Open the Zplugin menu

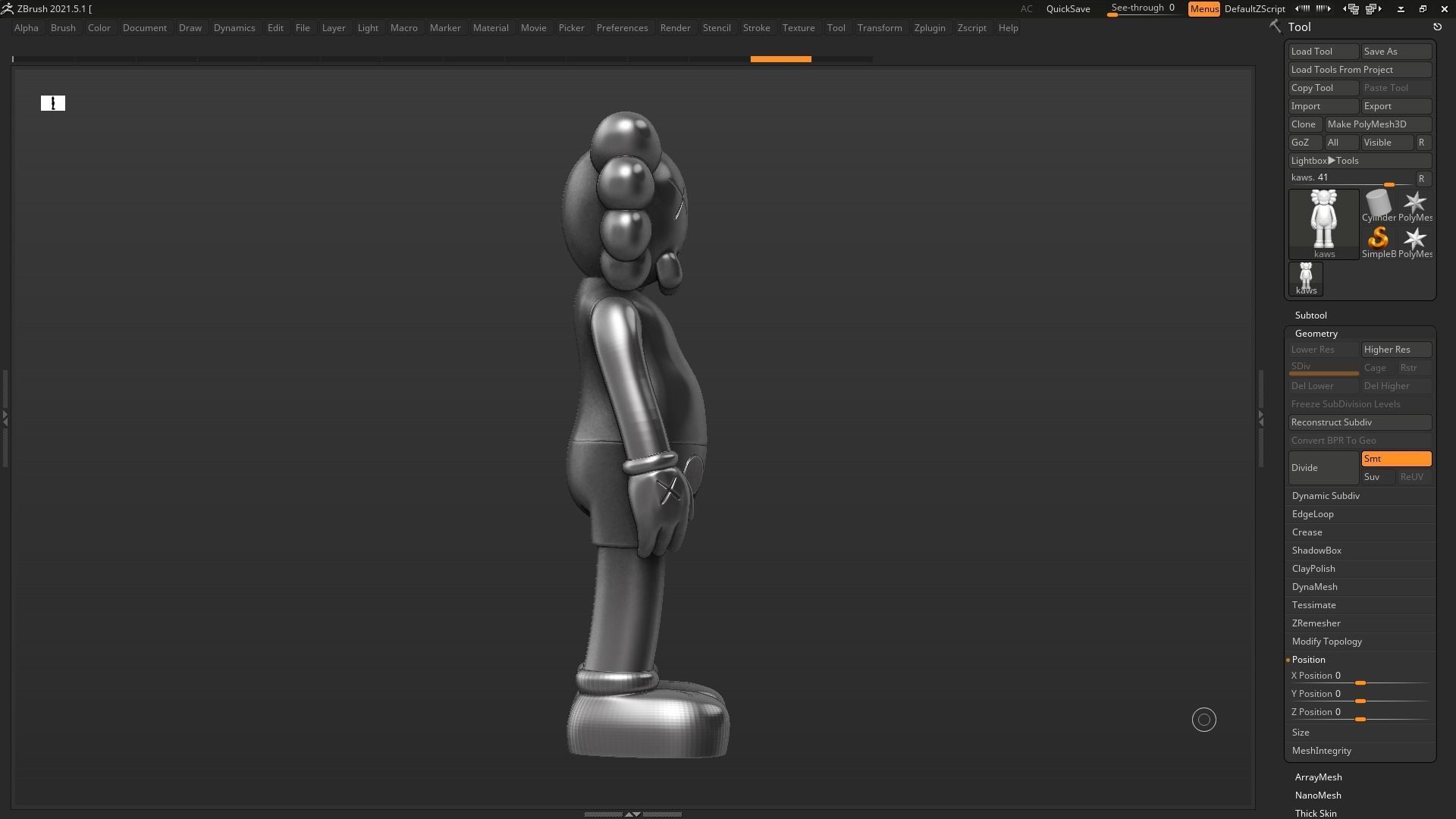[930, 28]
